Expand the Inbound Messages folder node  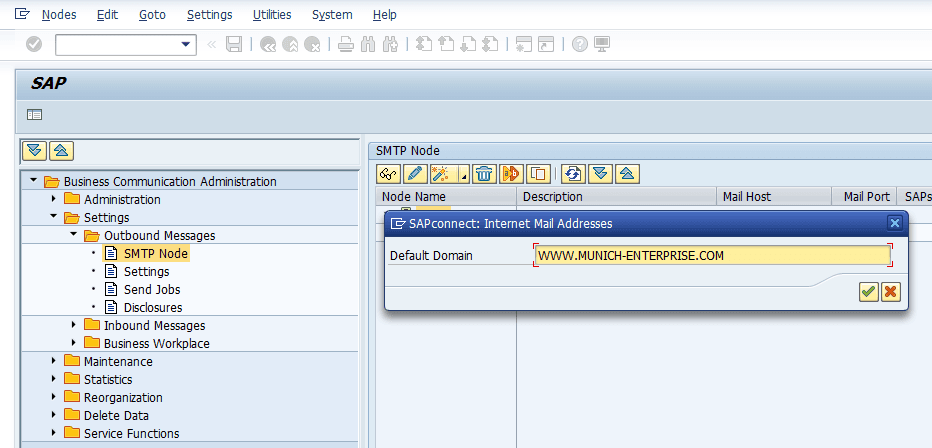click(x=74, y=325)
